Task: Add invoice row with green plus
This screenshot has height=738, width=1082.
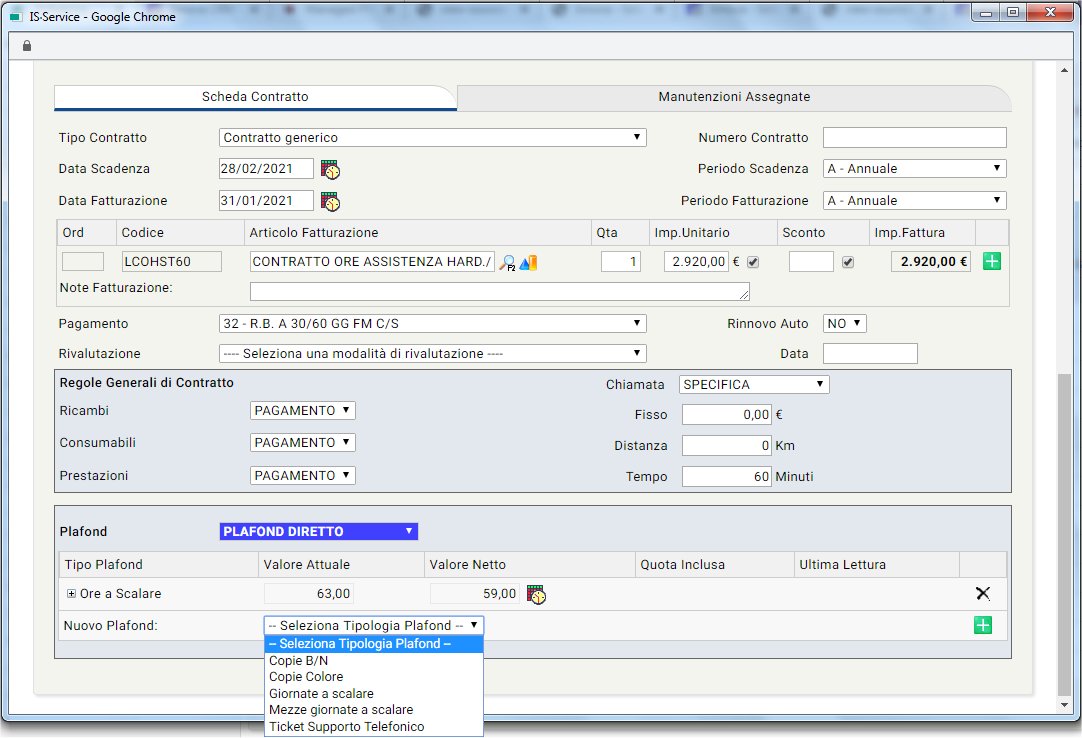Action: 992,262
